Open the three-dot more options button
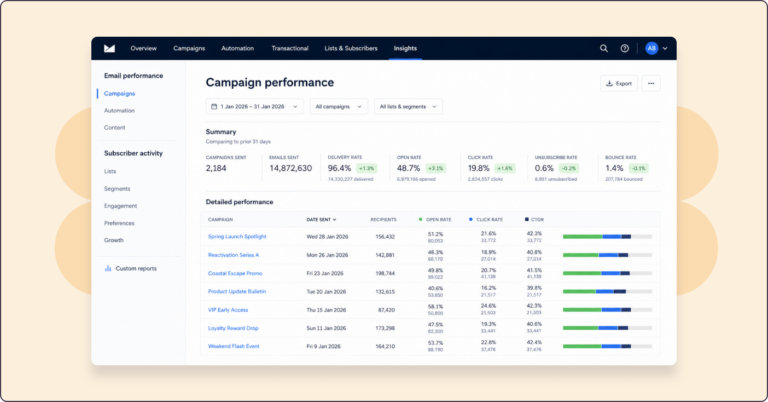 (x=651, y=83)
